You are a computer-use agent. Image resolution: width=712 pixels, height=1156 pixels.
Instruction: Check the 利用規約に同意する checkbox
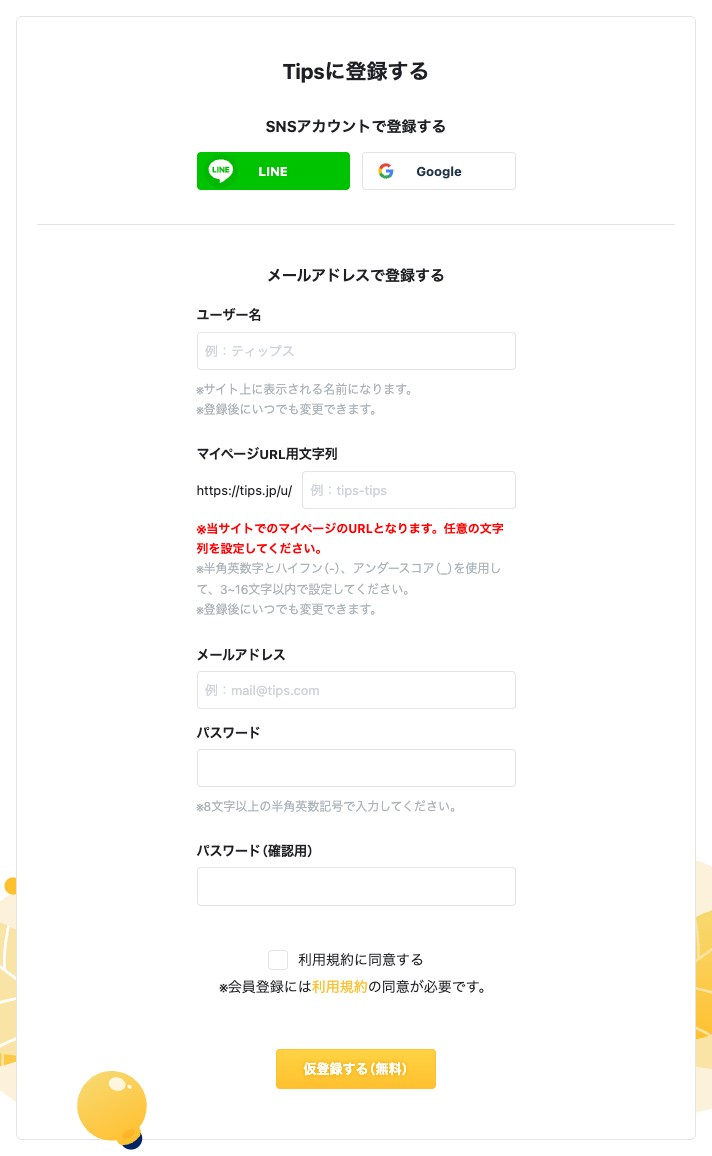278,959
